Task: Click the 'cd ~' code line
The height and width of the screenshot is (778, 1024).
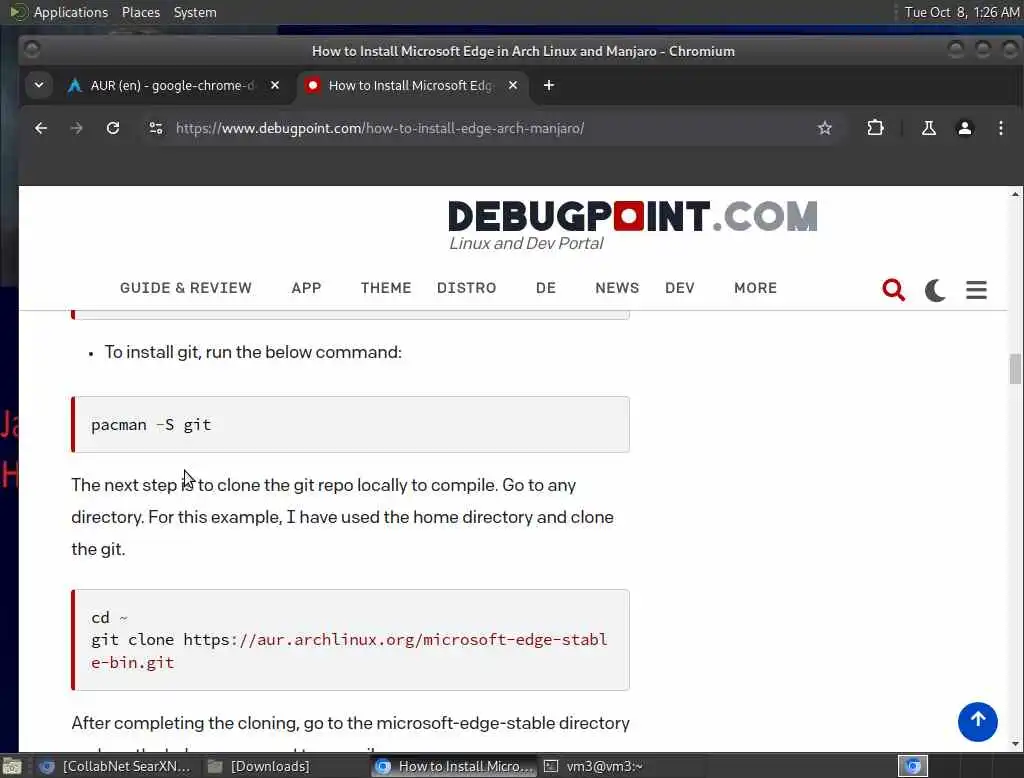Action: (109, 617)
